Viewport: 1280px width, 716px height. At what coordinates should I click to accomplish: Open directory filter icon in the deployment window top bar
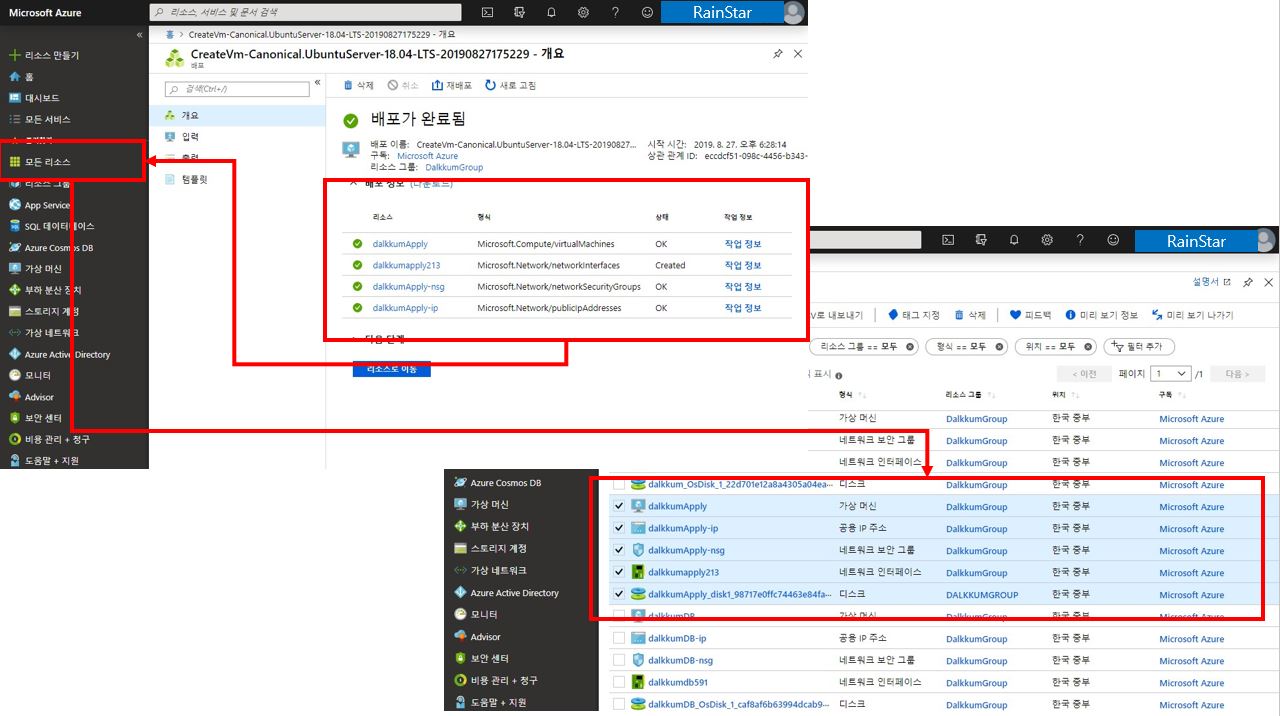pos(519,13)
